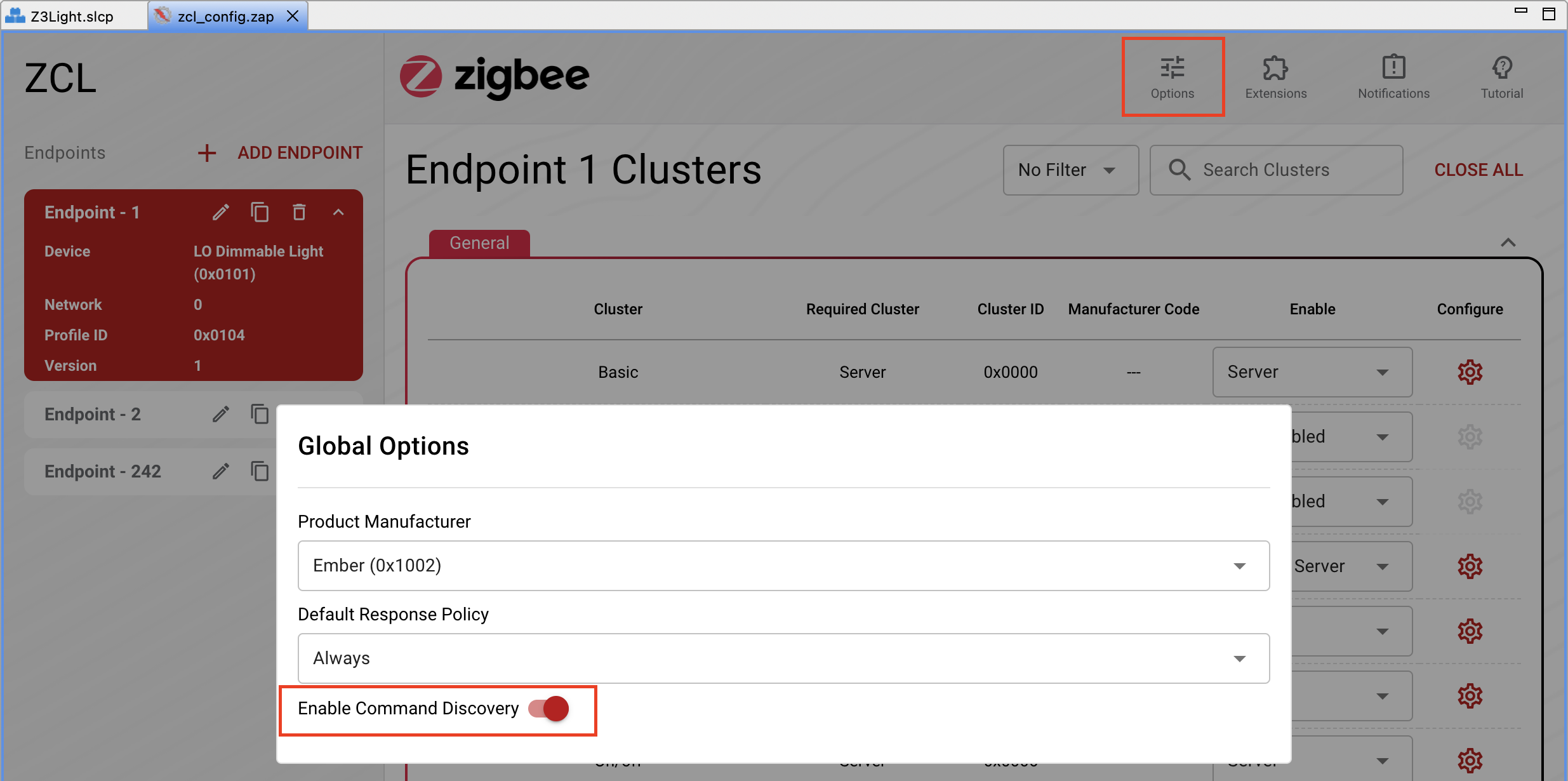Screen dimensions: 1568x781
Task: Configure the Basic cluster gear icon
Action: click(x=1470, y=372)
